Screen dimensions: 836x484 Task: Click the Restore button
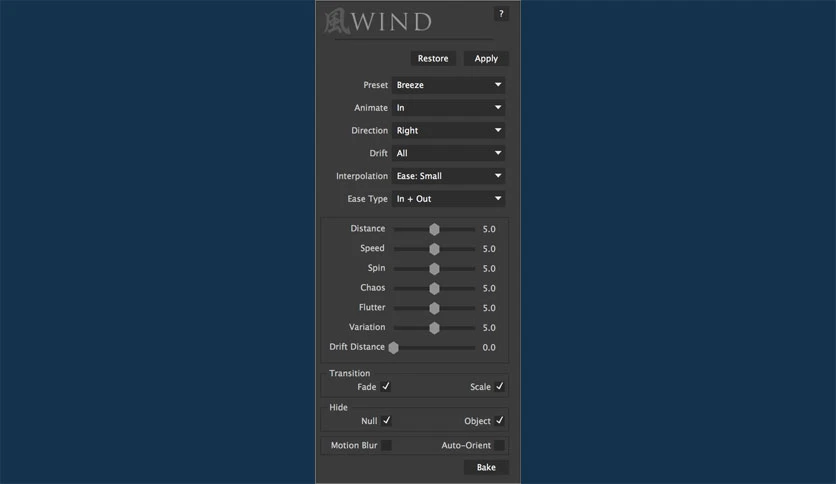click(x=433, y=59)
